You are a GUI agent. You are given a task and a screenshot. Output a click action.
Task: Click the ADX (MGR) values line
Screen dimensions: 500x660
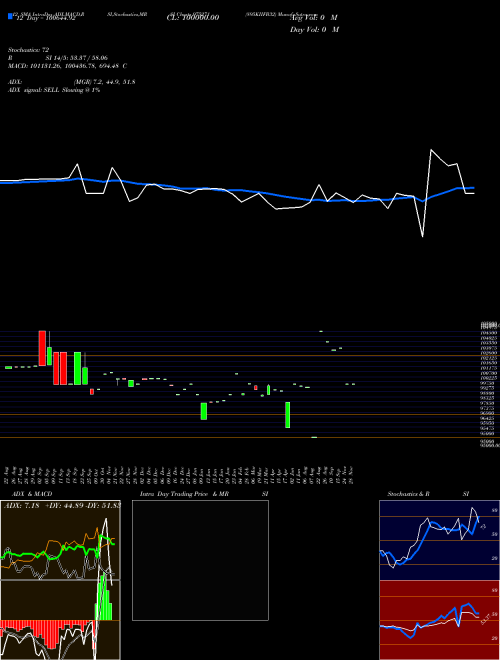72,82
